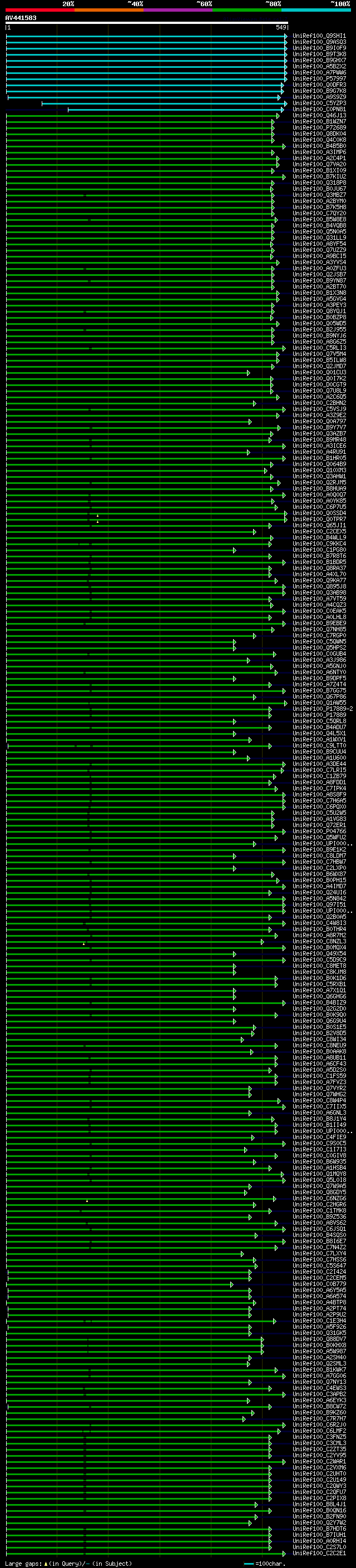Open hit UniRef100_P57997

tap(319, 78)
